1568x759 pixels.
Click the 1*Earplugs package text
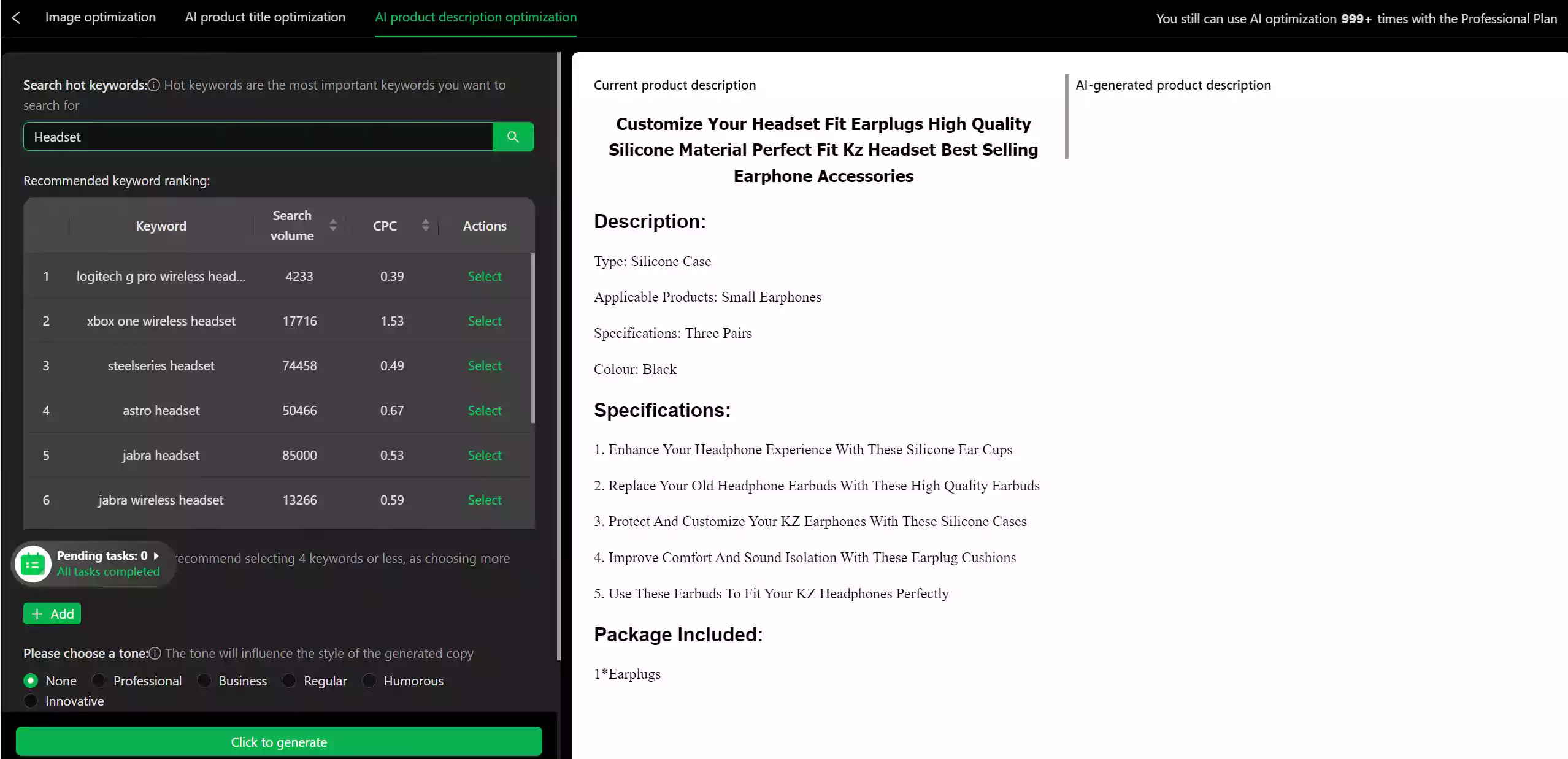[x=627, y=674]
